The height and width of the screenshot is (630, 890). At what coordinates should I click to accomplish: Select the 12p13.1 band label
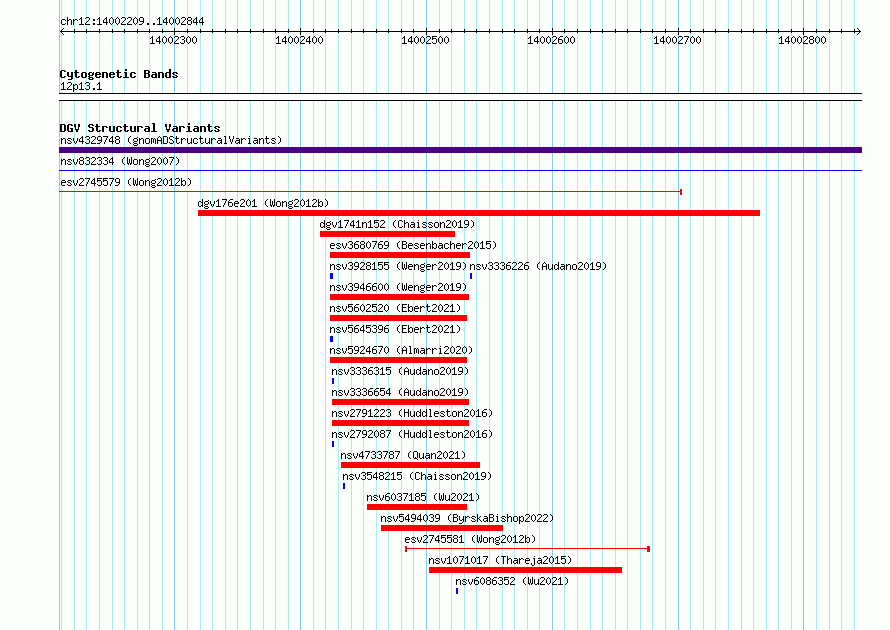[81, 86]
